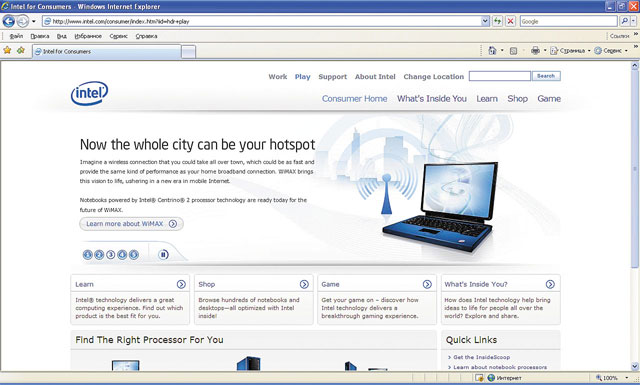
Task: Click the Favorites star icon
Action: tap(7, 50)
